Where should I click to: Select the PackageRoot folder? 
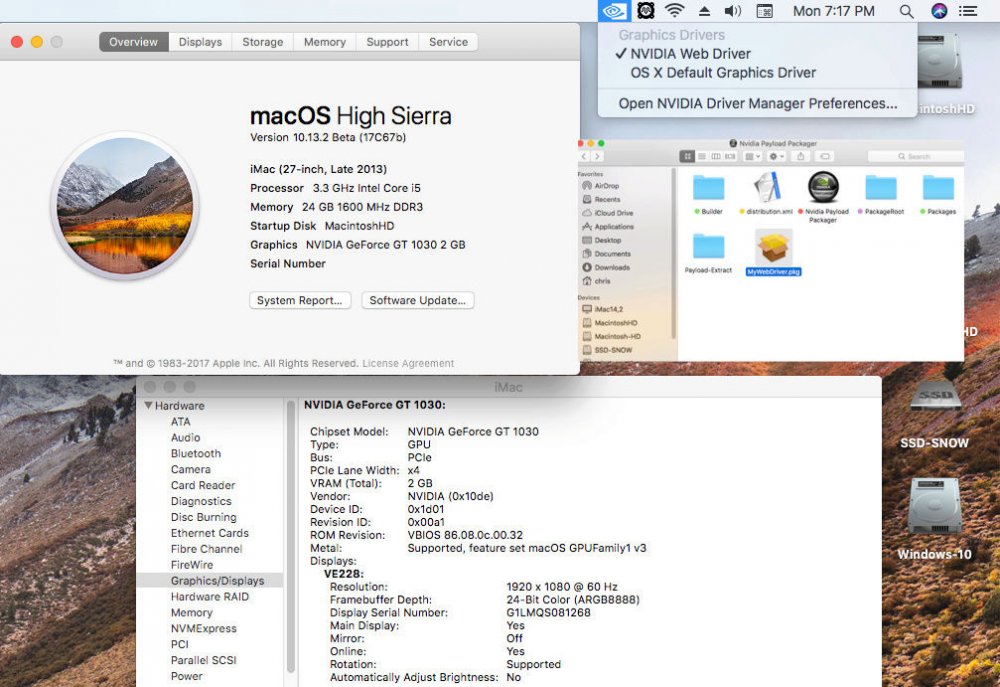[x=881, y=194]
